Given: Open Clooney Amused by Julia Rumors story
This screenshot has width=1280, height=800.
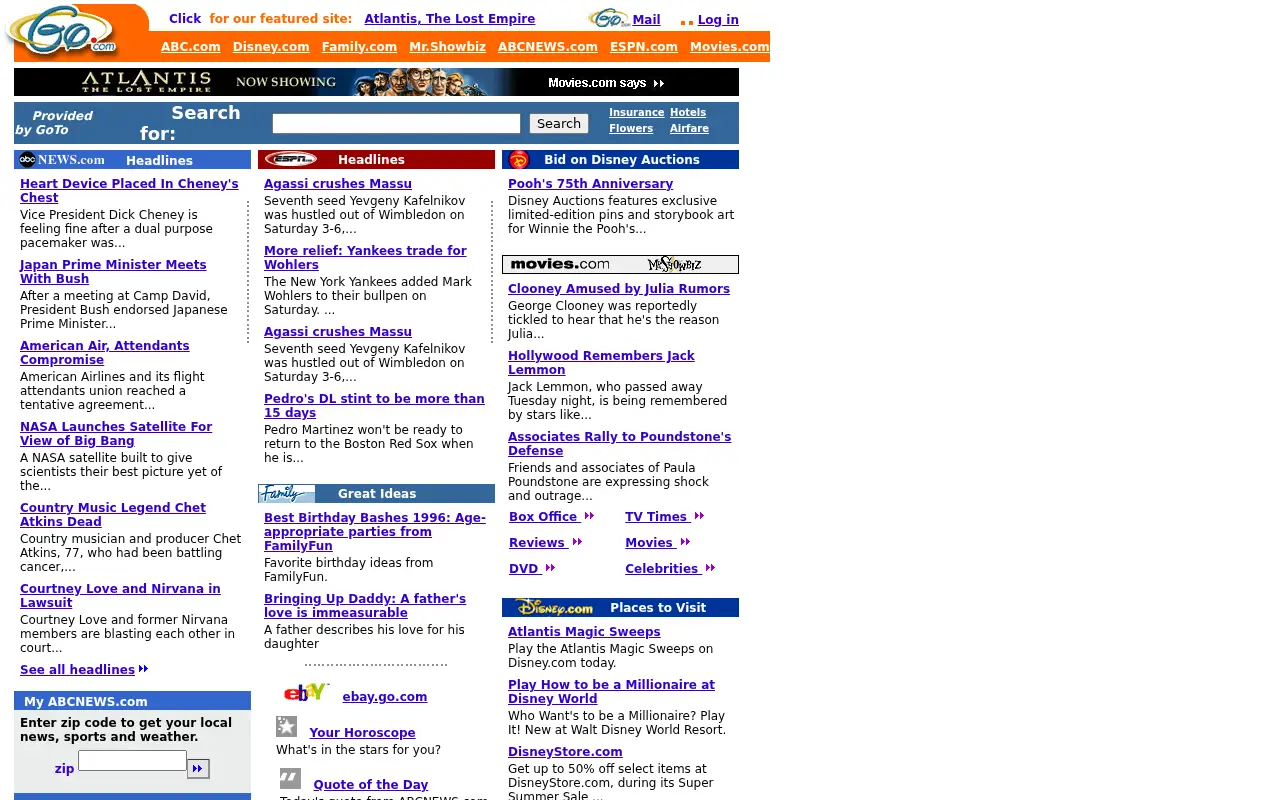Looking at the screenshot, I should pyautogui.click(x=619, y=289).
